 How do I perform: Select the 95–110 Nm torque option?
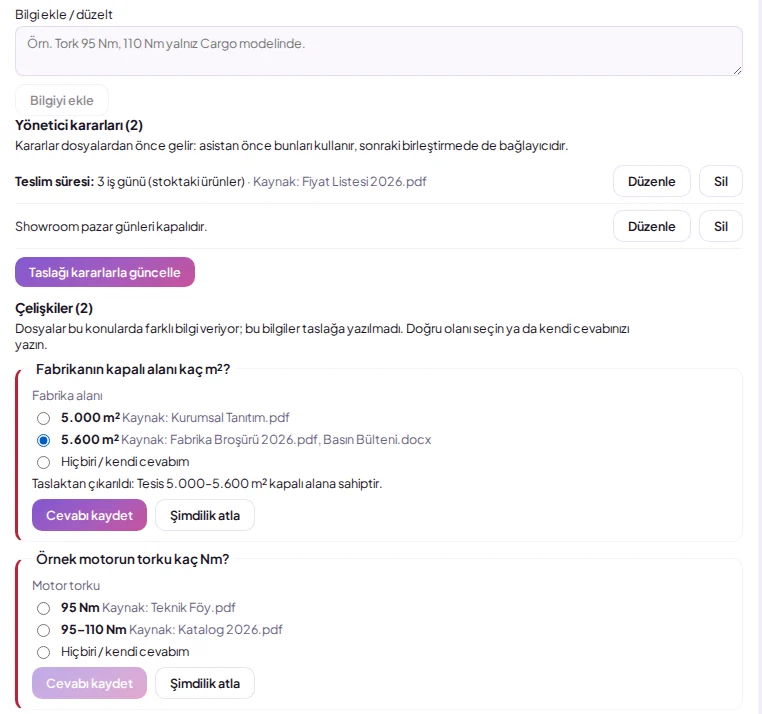pos(43,630)
